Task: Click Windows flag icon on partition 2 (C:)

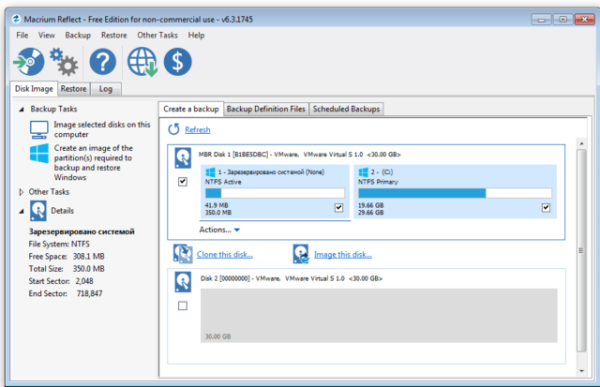Action: (363, 172)
